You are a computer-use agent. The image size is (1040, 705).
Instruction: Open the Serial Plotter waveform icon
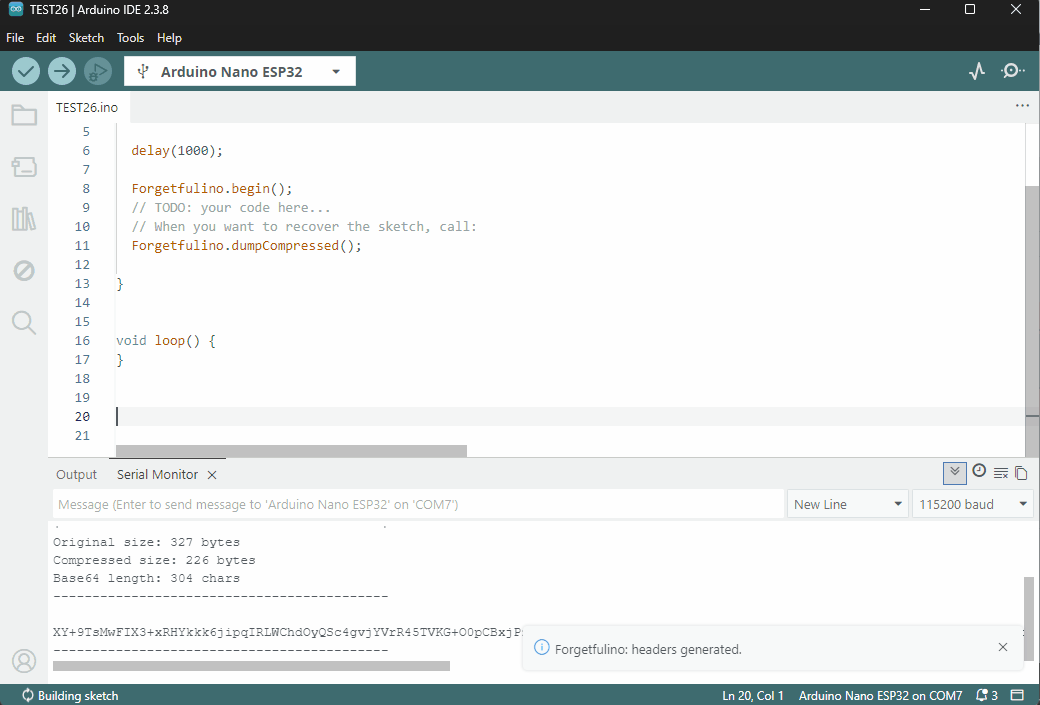[977, 71]
